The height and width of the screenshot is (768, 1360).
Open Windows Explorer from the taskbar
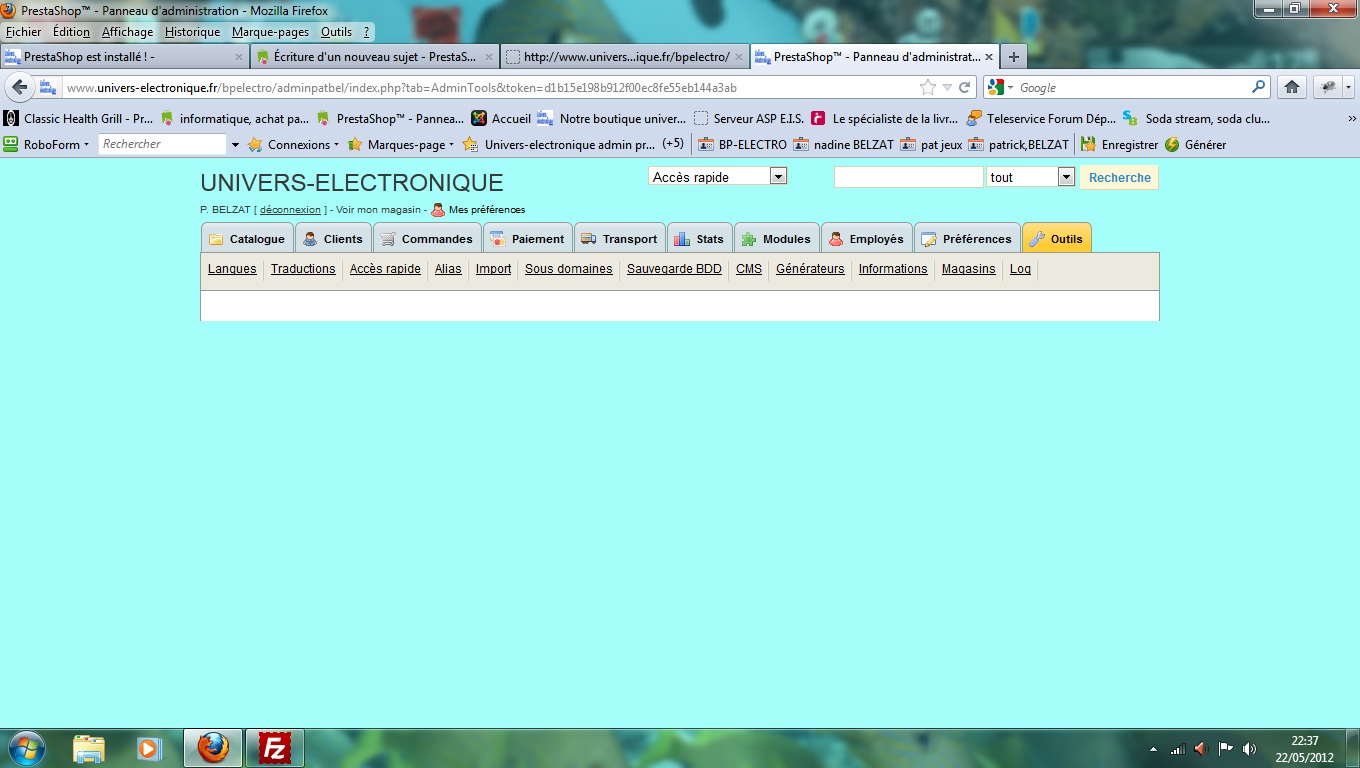coord(88,748)
